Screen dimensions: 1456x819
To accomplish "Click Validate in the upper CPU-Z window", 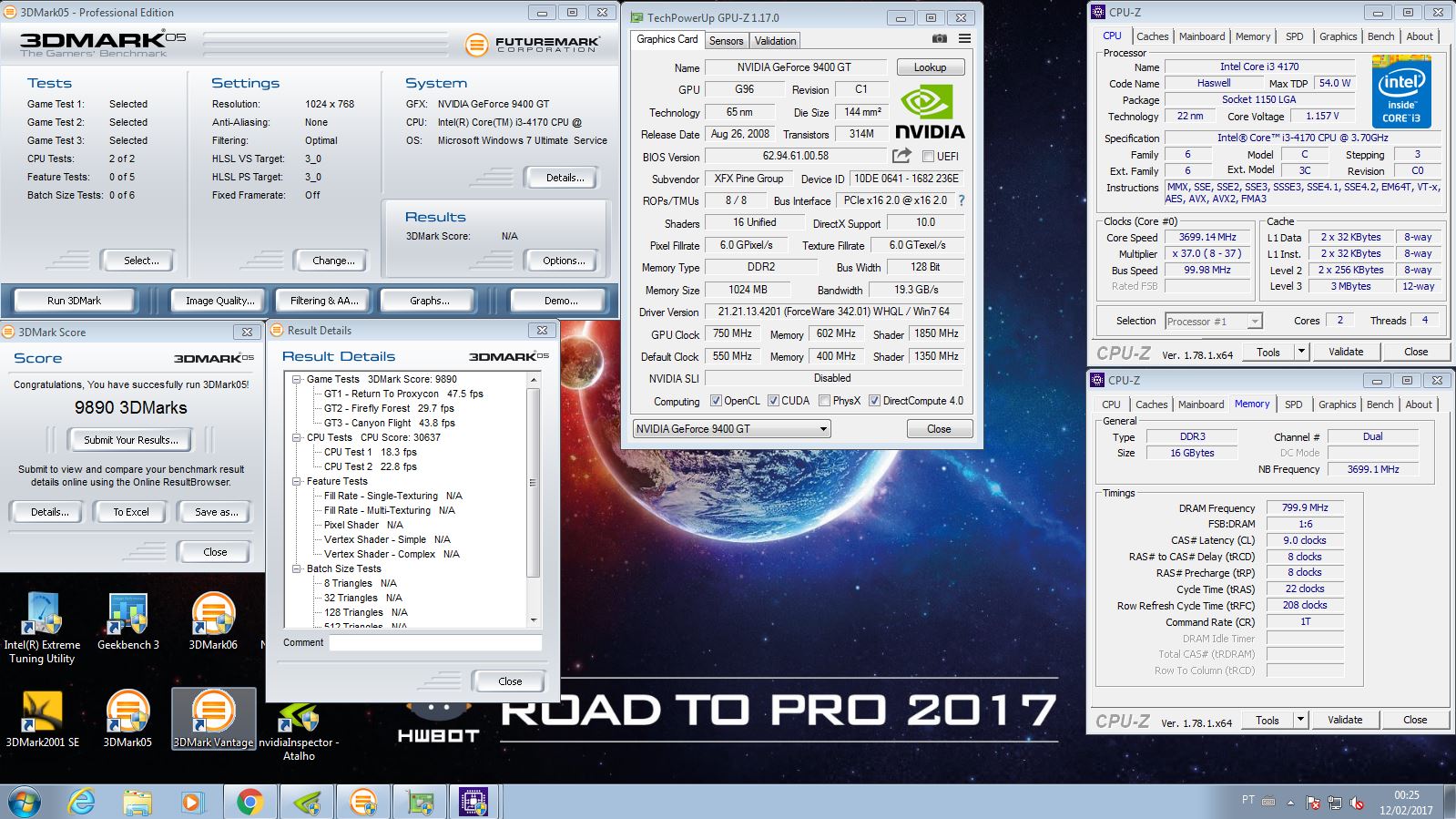I will [1345, 352].
